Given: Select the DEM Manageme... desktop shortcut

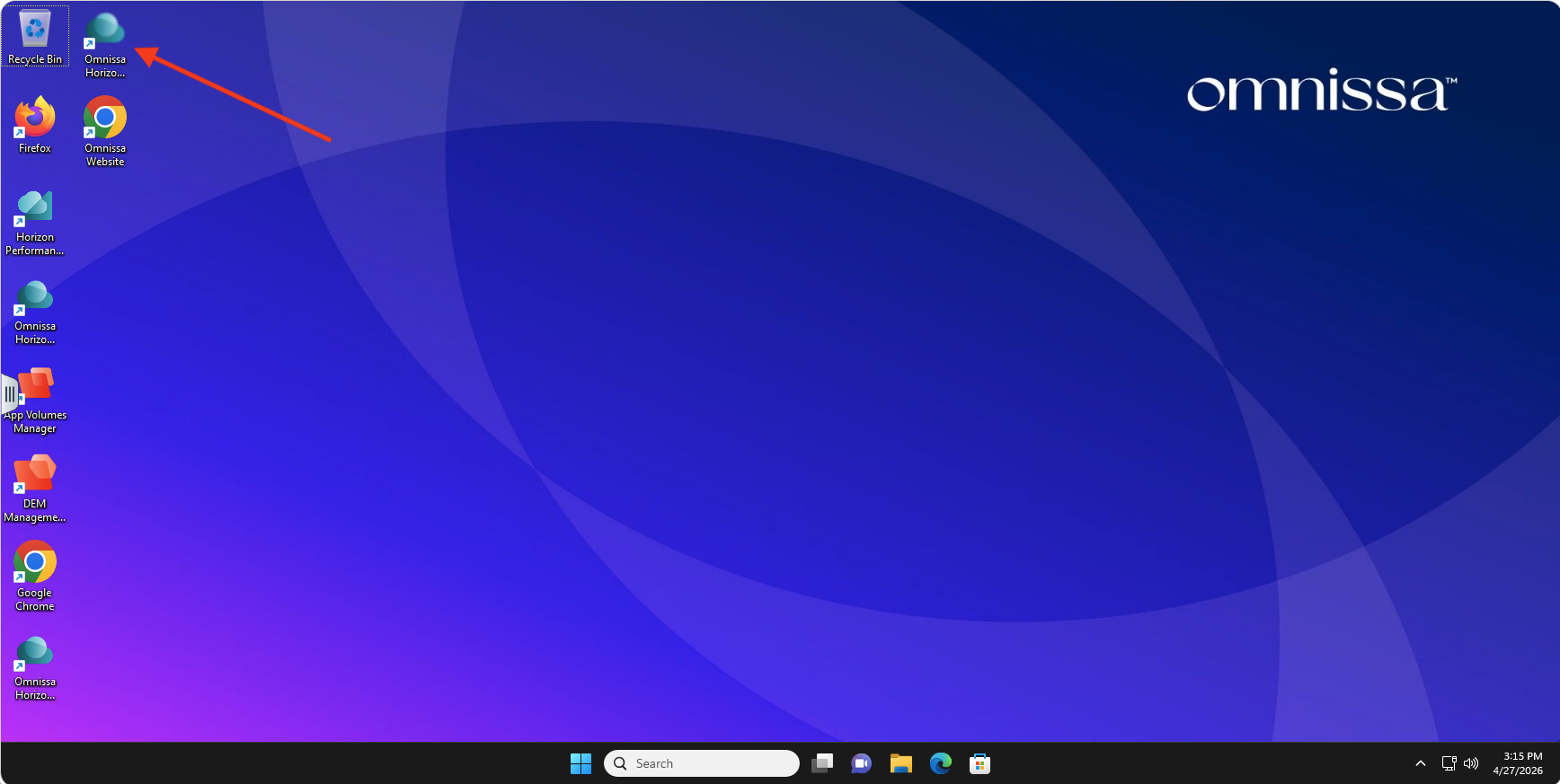Looking at the screenshot, I should [x=35, y=489].
